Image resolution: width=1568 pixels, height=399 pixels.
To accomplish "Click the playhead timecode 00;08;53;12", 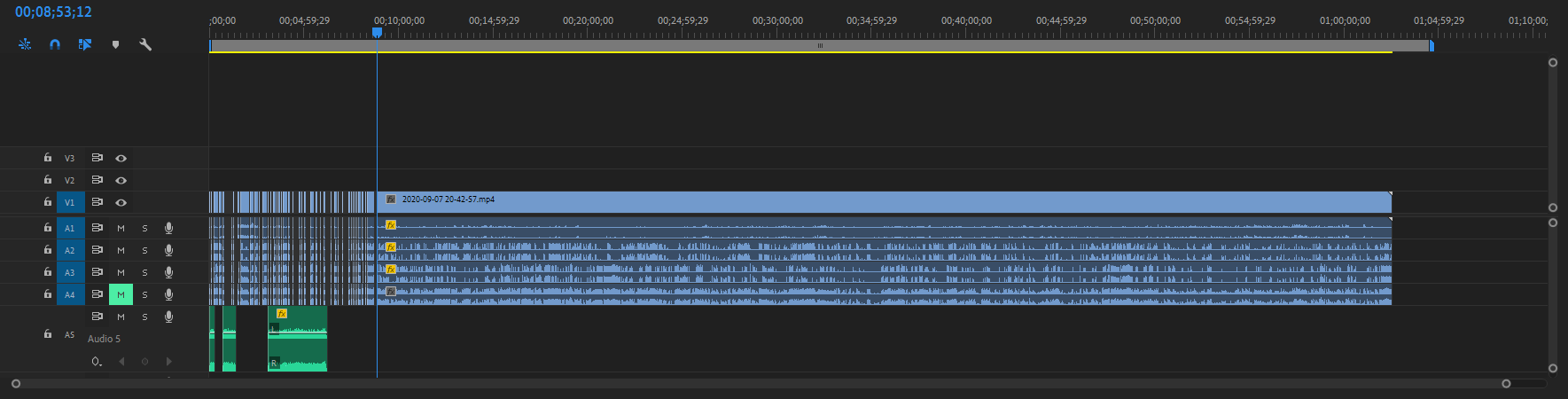I will (x=53, y=12).
